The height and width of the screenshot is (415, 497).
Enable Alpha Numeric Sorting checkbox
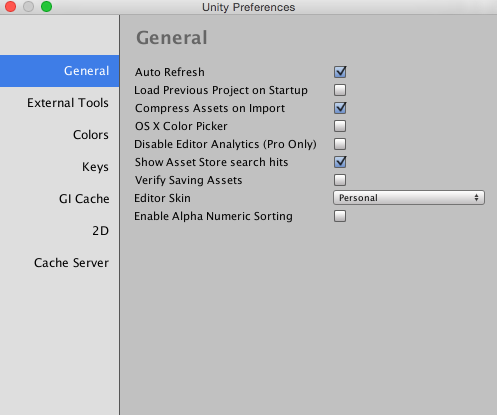[x=340, y=216]
